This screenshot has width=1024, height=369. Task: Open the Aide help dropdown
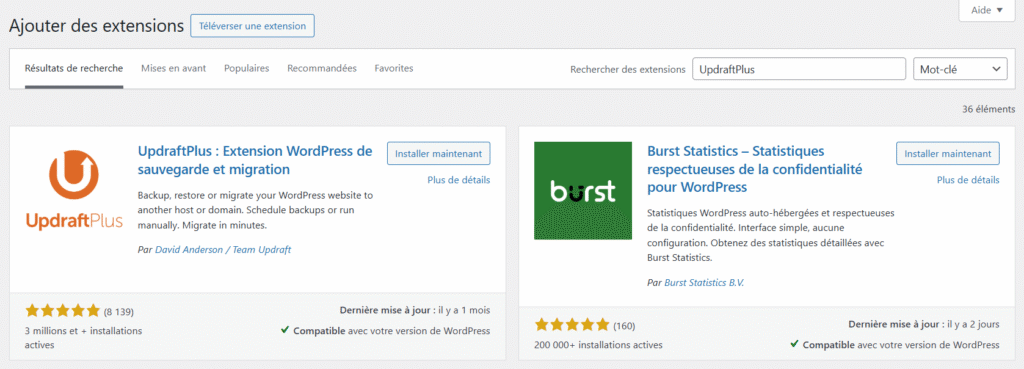[x=986, y=10]
